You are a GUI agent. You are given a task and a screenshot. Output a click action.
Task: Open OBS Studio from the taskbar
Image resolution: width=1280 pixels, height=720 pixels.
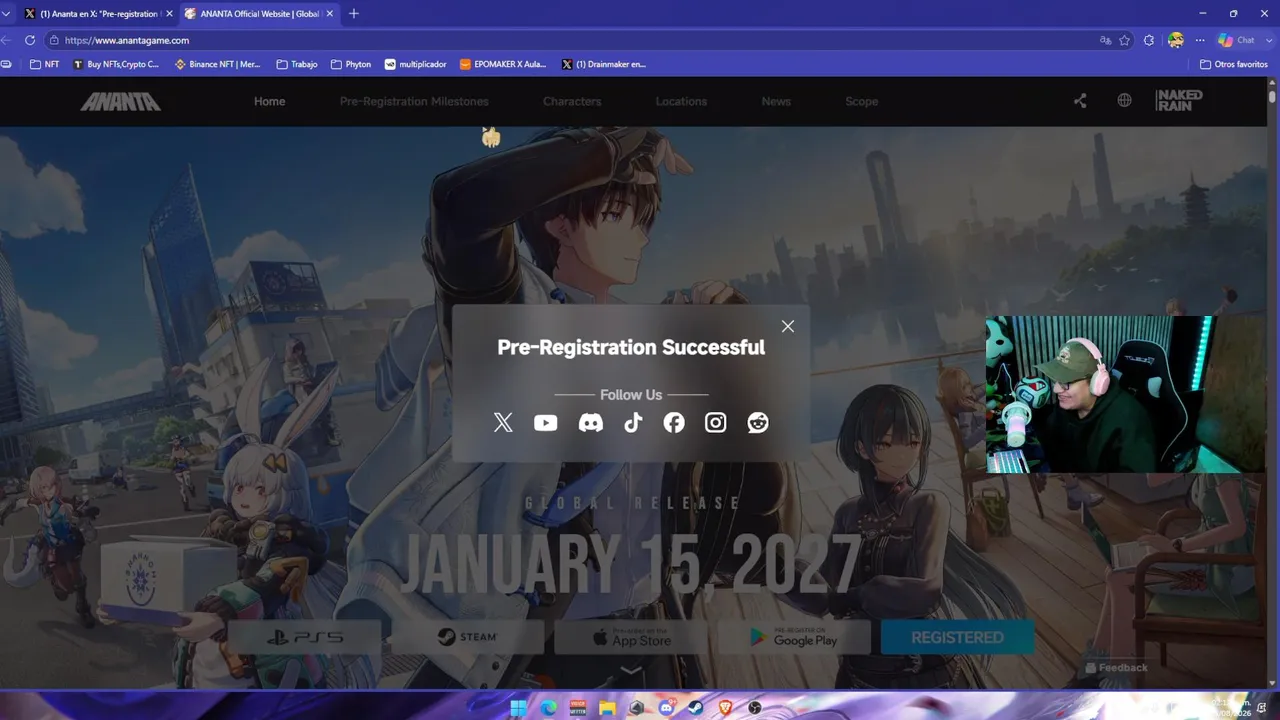(755, 708)
